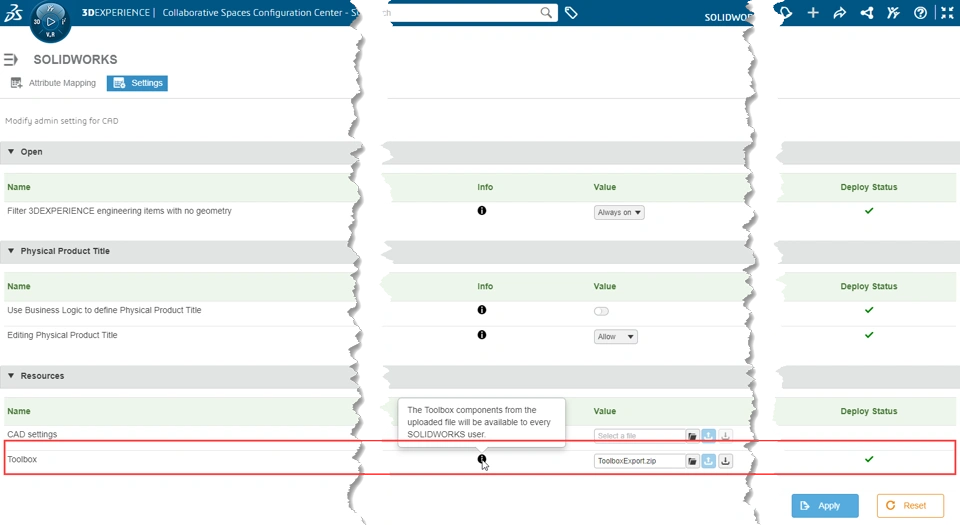The width and height of the screenshot is (960, 525).
Task: Click the search magnifier icon
Action: pyautogui.click(x=546, y=13)
